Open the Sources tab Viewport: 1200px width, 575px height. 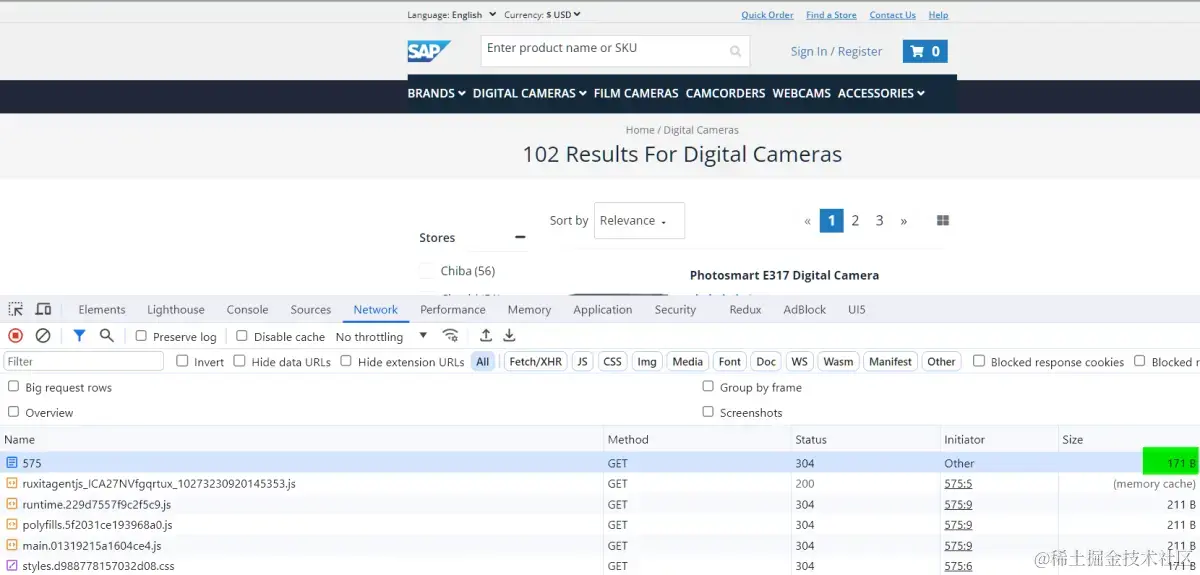click(x=311, y=310)
